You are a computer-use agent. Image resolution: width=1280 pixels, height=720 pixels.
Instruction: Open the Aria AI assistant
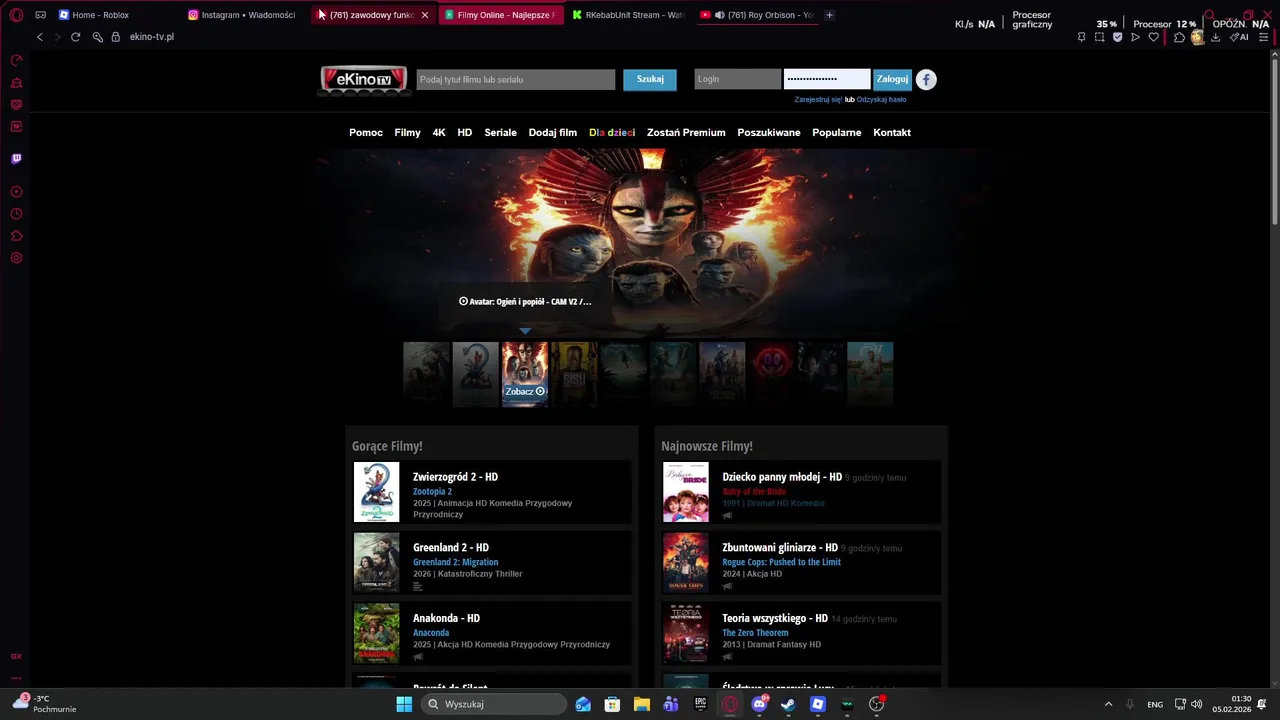tap(1239, 37)
